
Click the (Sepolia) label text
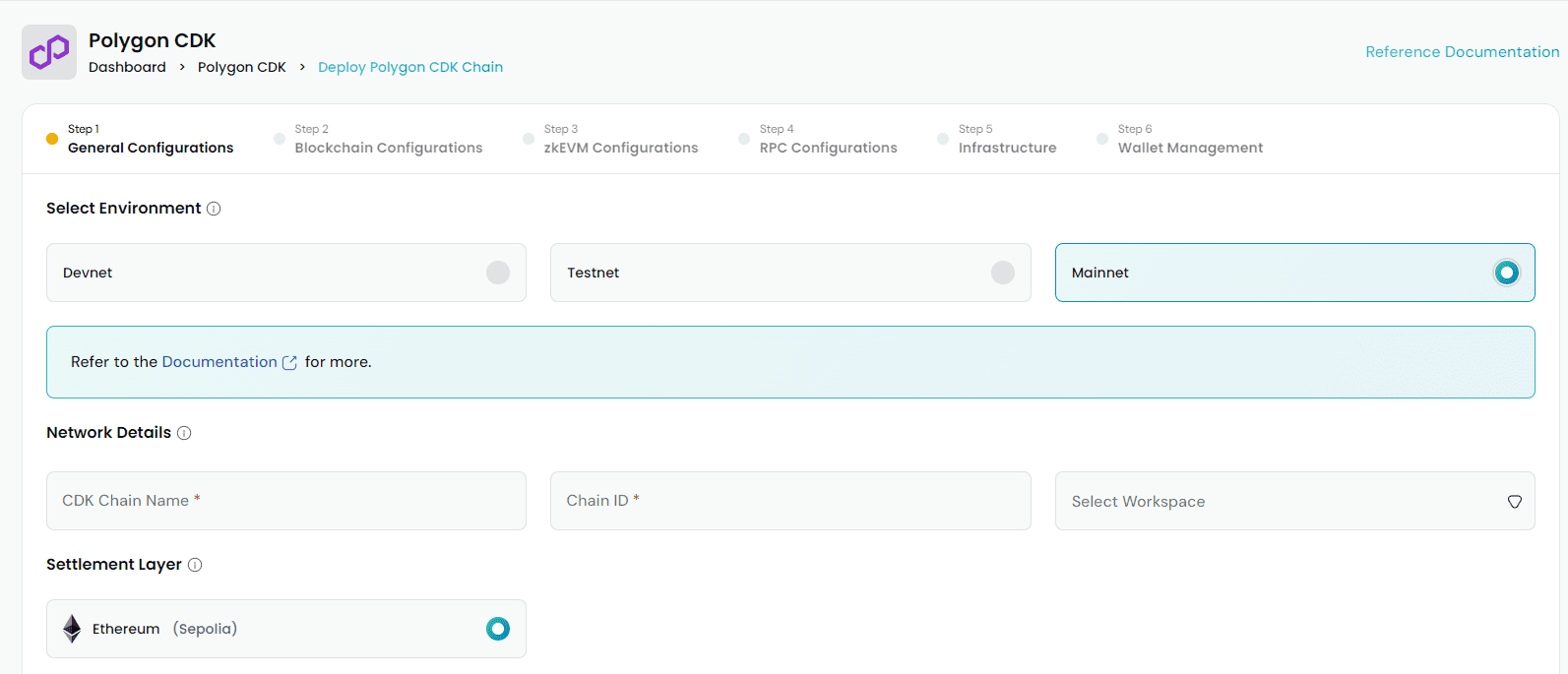tap(205, 629)
